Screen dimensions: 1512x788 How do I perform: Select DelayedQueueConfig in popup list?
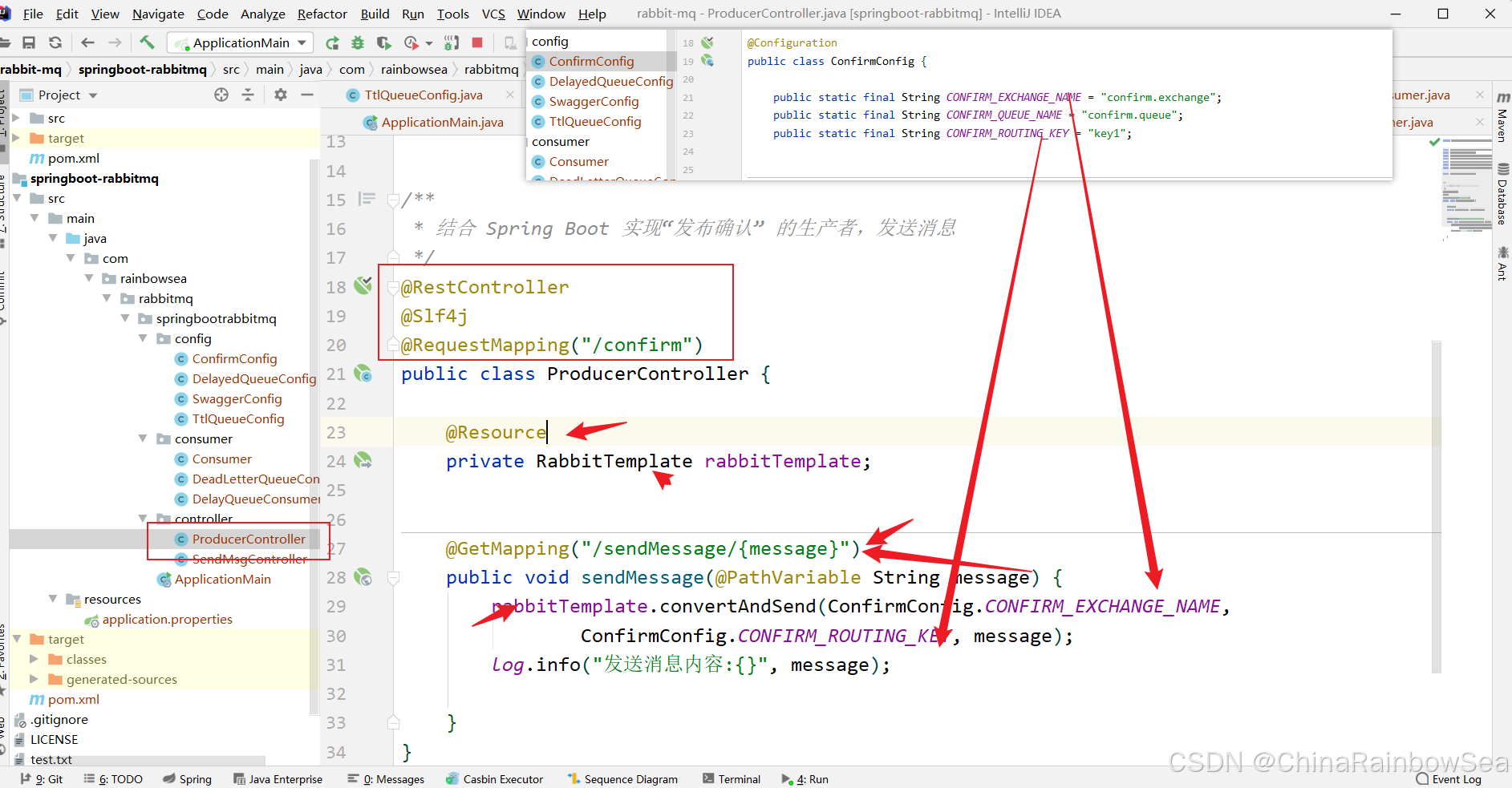click(610, 81)
